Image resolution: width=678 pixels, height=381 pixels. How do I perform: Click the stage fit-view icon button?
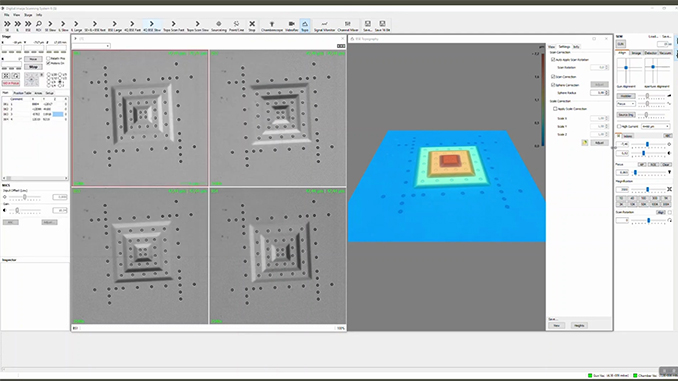[x=6, y=76]
